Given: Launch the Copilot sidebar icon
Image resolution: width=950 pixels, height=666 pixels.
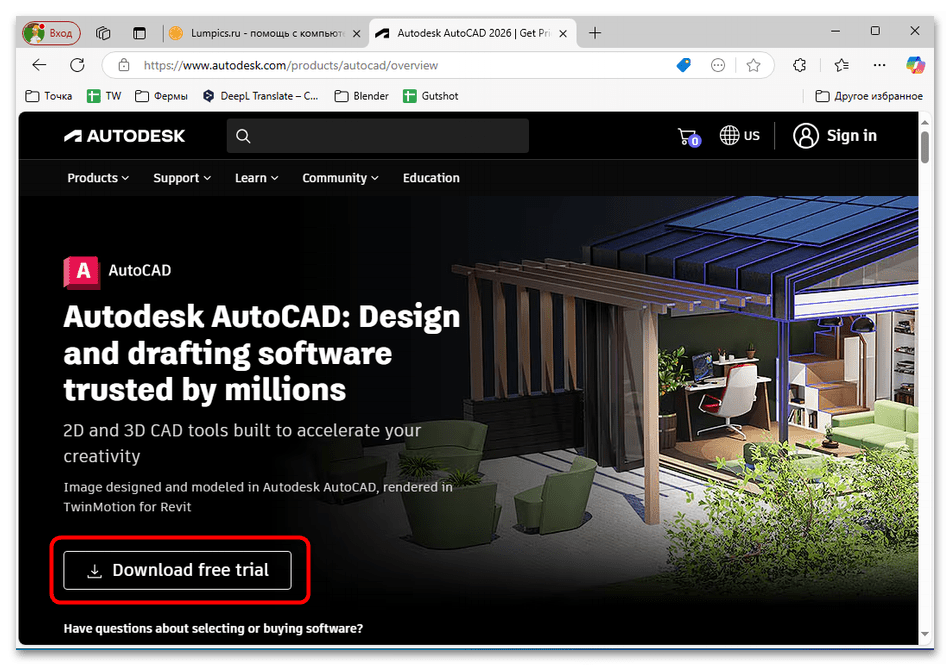Looking at the screenshot, I should pos(915,65).
